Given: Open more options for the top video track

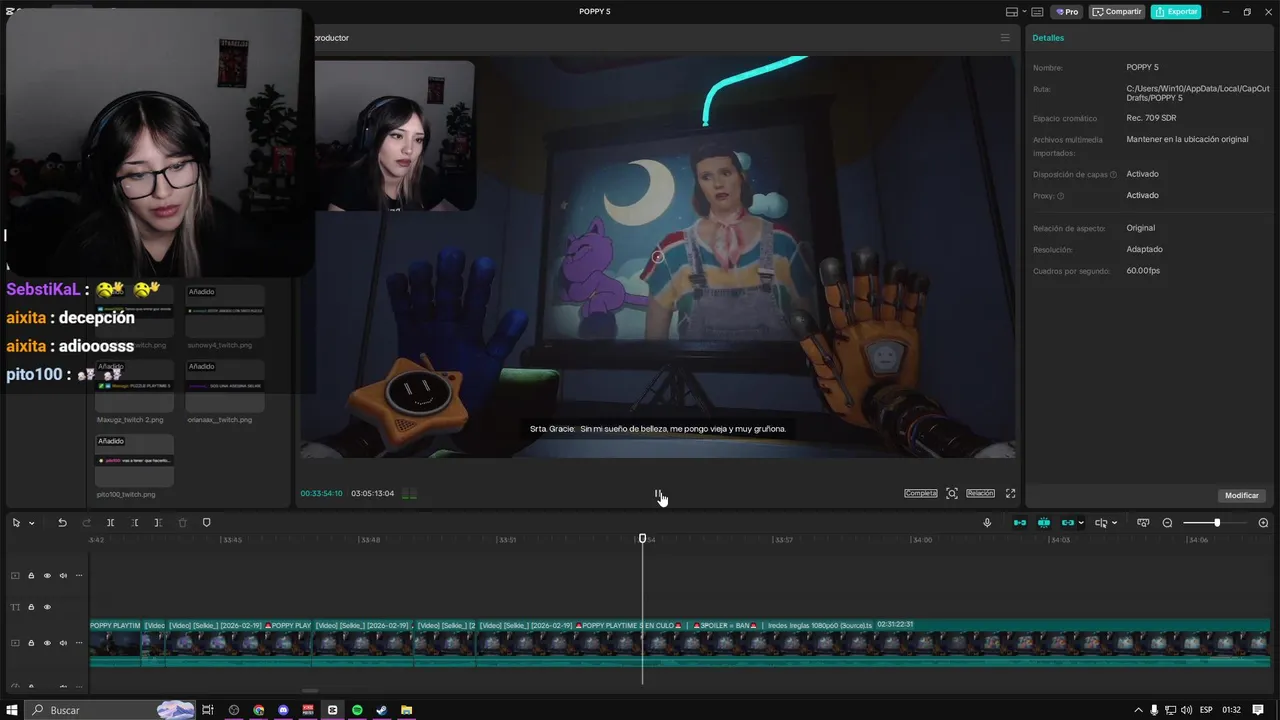Looking at the screenshot, I should pyautogui.click(x=79, y=575).
